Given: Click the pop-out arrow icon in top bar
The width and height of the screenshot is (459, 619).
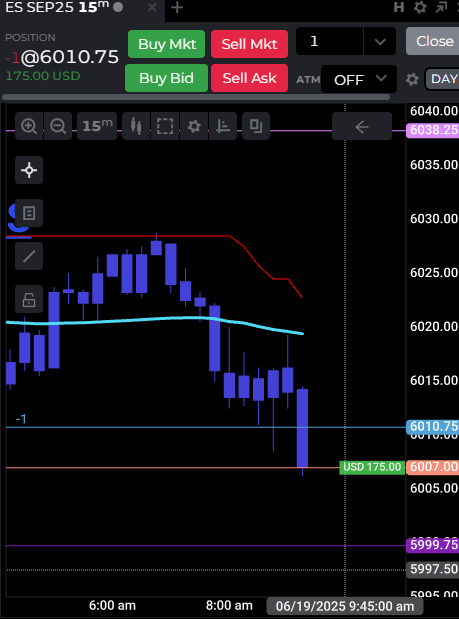Looking at the screenshot, I should click(441, 7).
